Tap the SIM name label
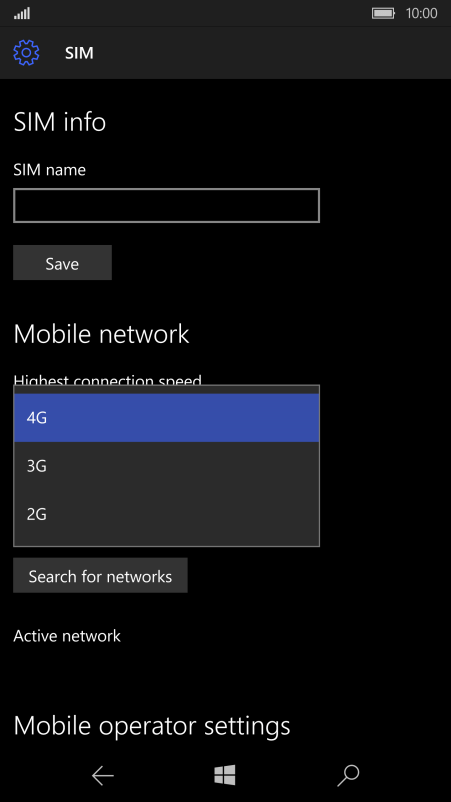The height and width of the screenshot is (802, 451). pos(50,170)
